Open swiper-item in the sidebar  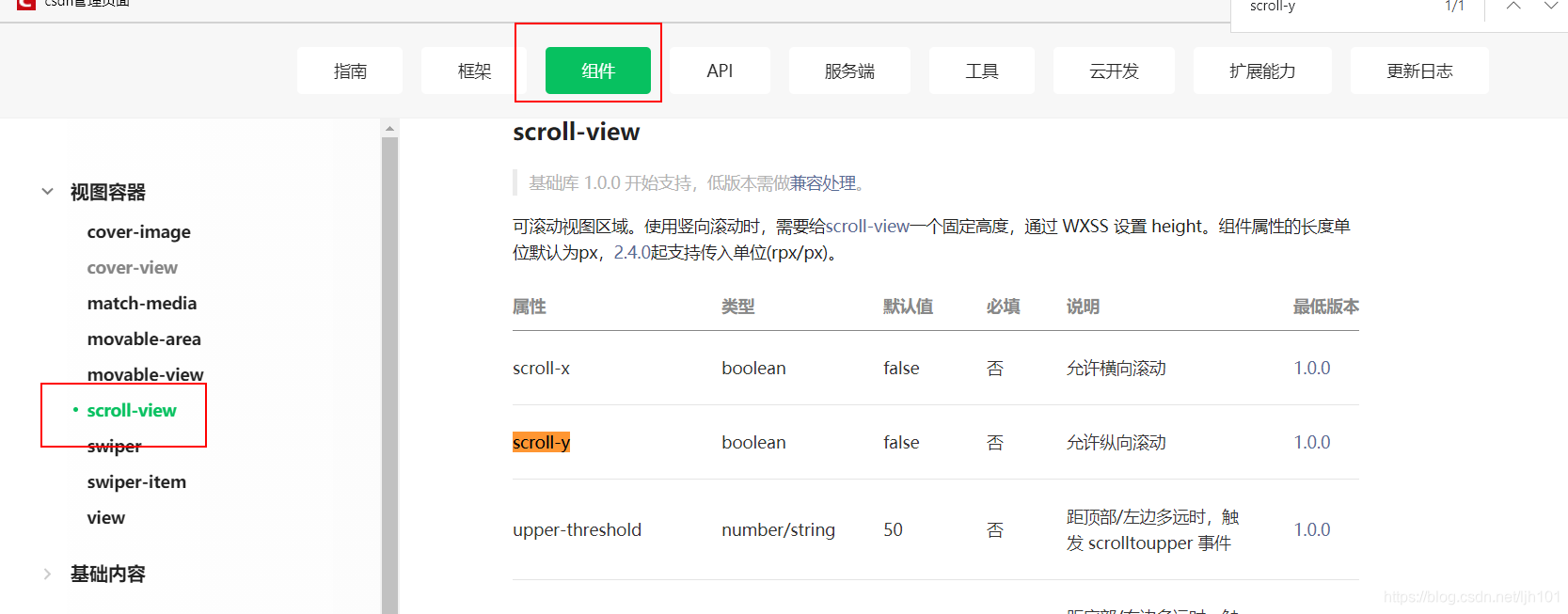(x=136, y=481)
